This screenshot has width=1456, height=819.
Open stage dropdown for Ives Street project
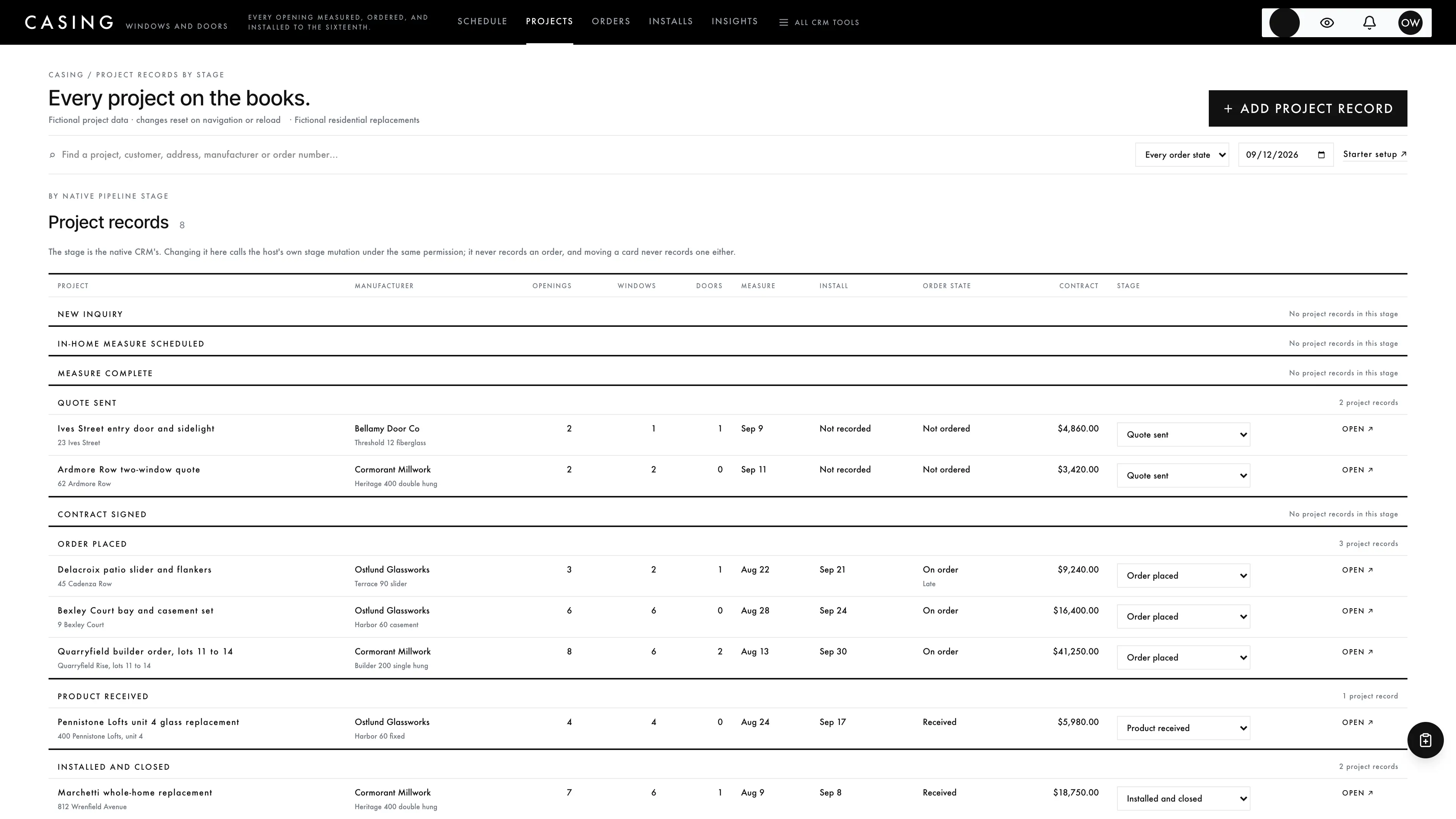click(x=1183, y=435)
